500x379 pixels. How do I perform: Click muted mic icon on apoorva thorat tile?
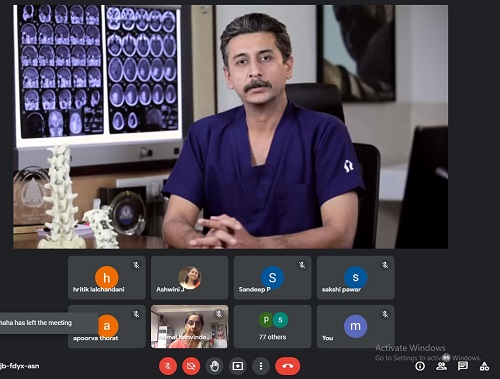(136, 314)
